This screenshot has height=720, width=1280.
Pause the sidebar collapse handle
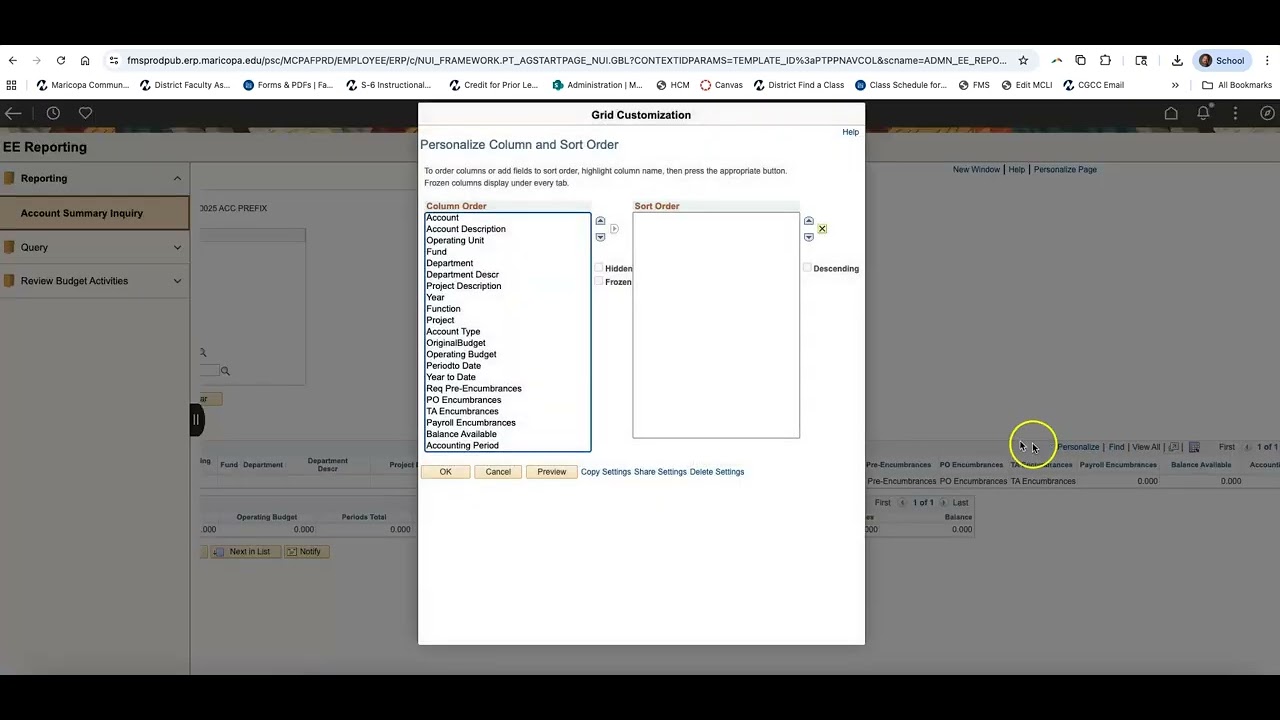coord(197,420)
